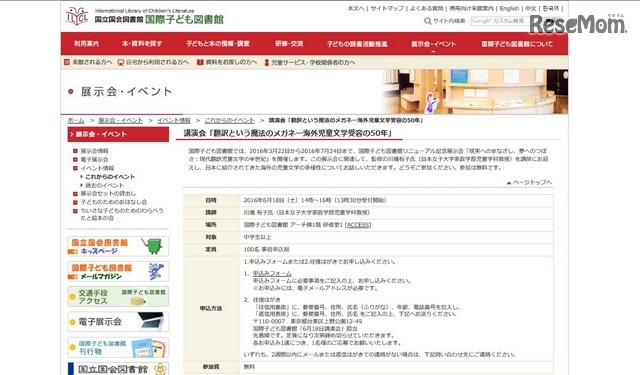This screenshot has height=375, width=640.
Task: Click the 講師 row label
Action: click(x=211, y=213)
